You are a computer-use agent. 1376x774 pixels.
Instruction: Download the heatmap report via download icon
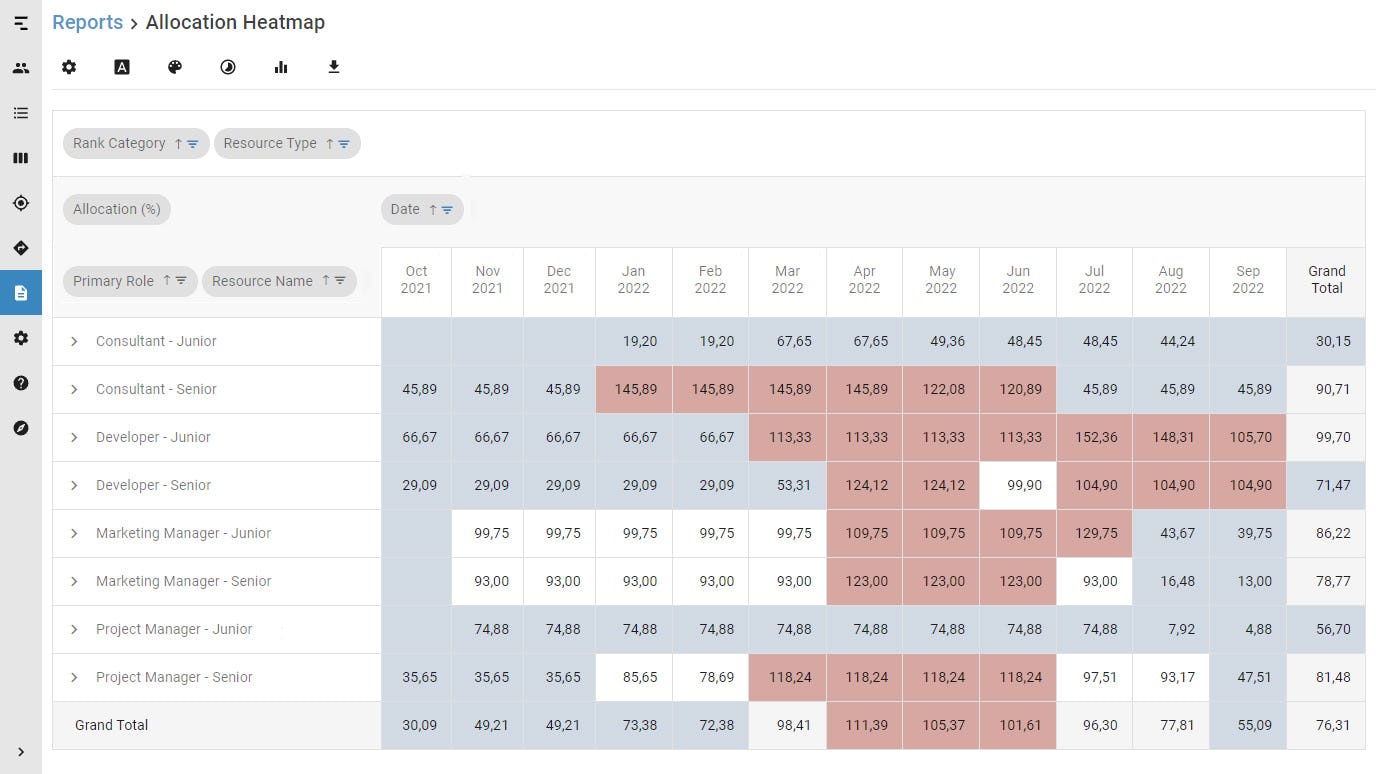coord(333,67)
